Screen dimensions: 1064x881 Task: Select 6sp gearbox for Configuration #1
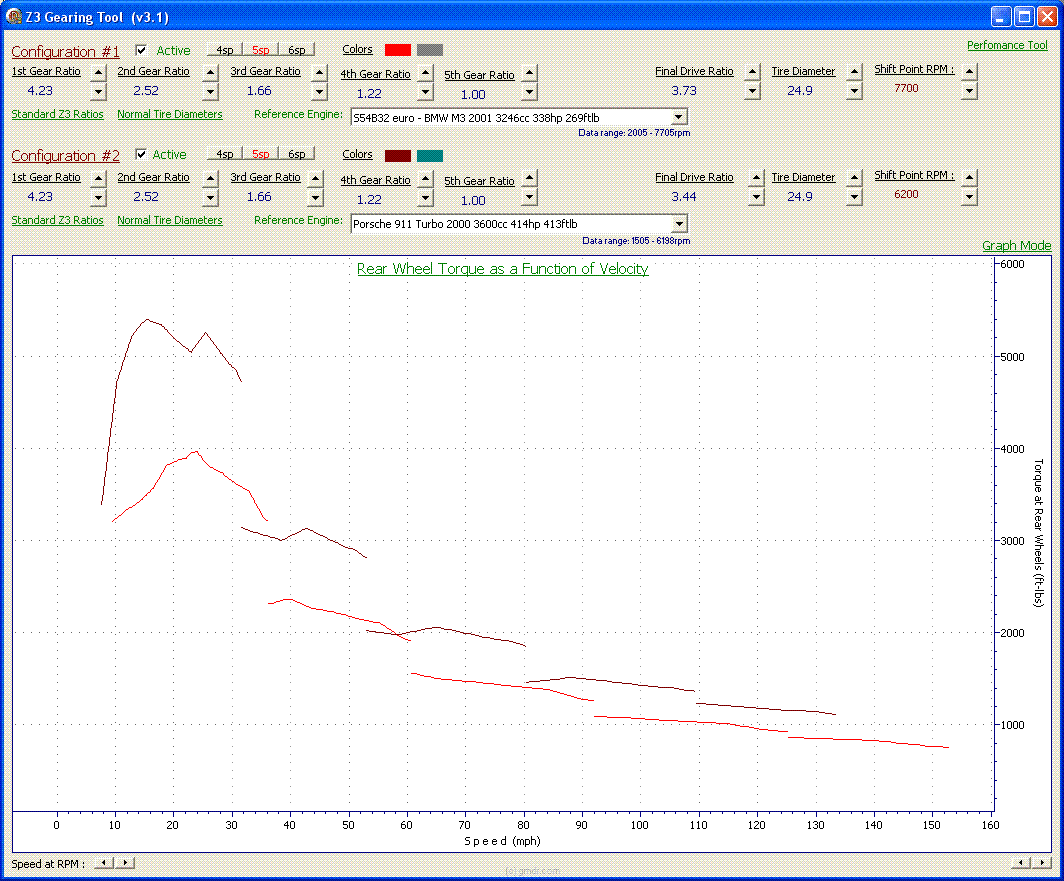point(297,50)
